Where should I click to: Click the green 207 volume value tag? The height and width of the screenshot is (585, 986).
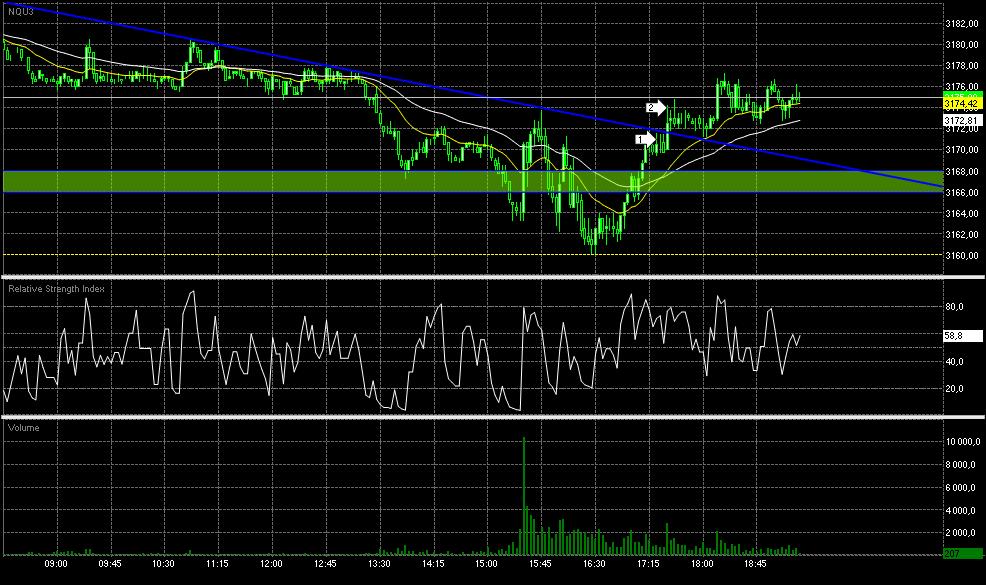point(962,554)
